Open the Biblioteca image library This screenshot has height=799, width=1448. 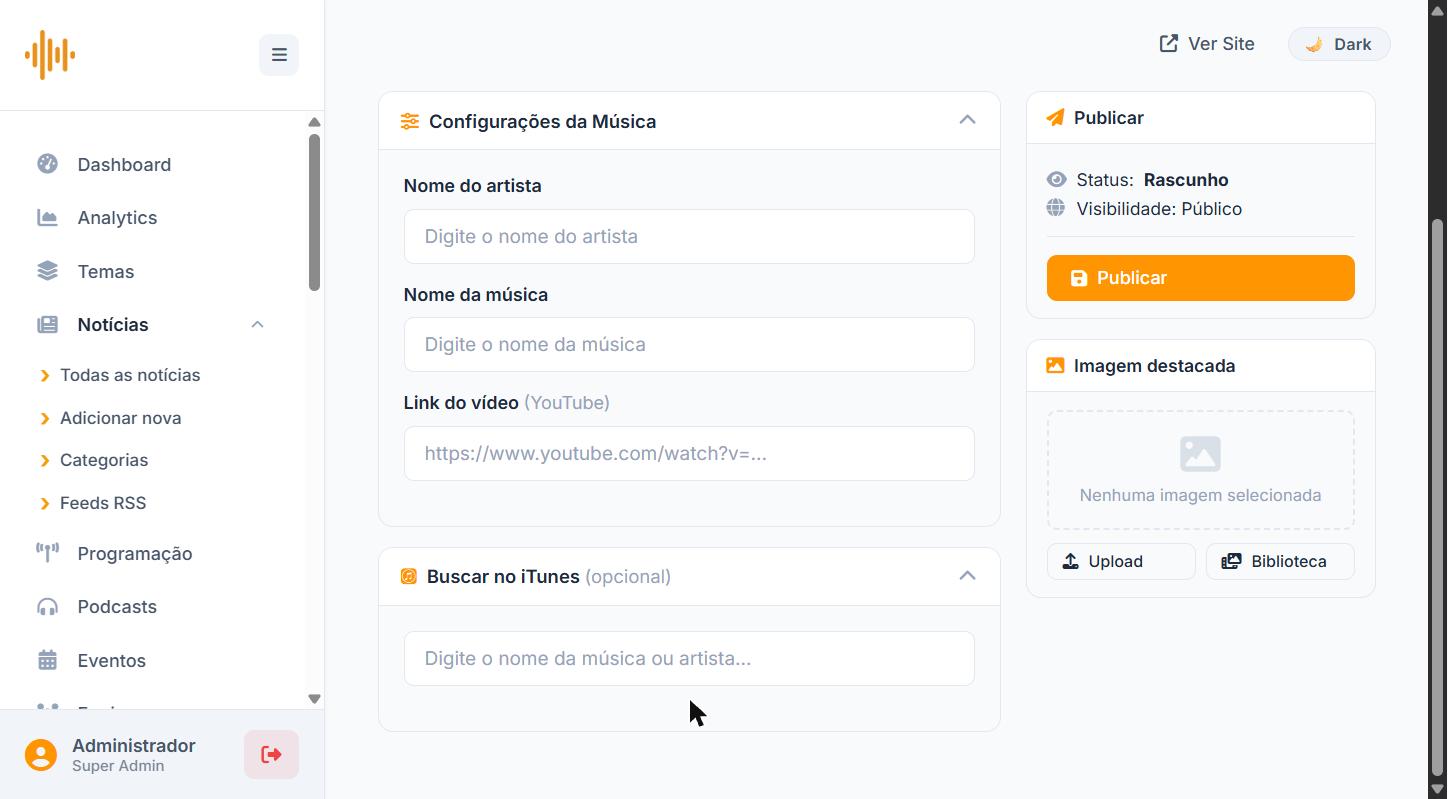click(x=1280, y=561)
